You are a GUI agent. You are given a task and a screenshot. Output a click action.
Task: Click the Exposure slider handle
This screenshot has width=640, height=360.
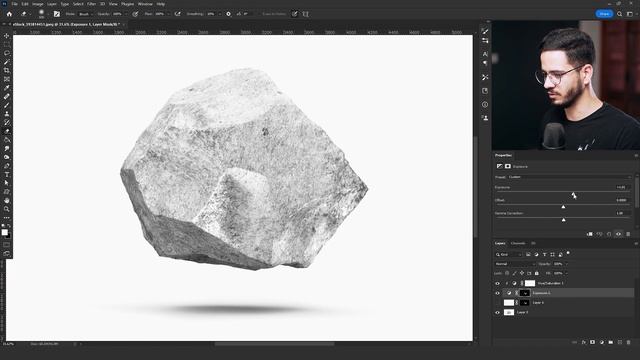573,194
